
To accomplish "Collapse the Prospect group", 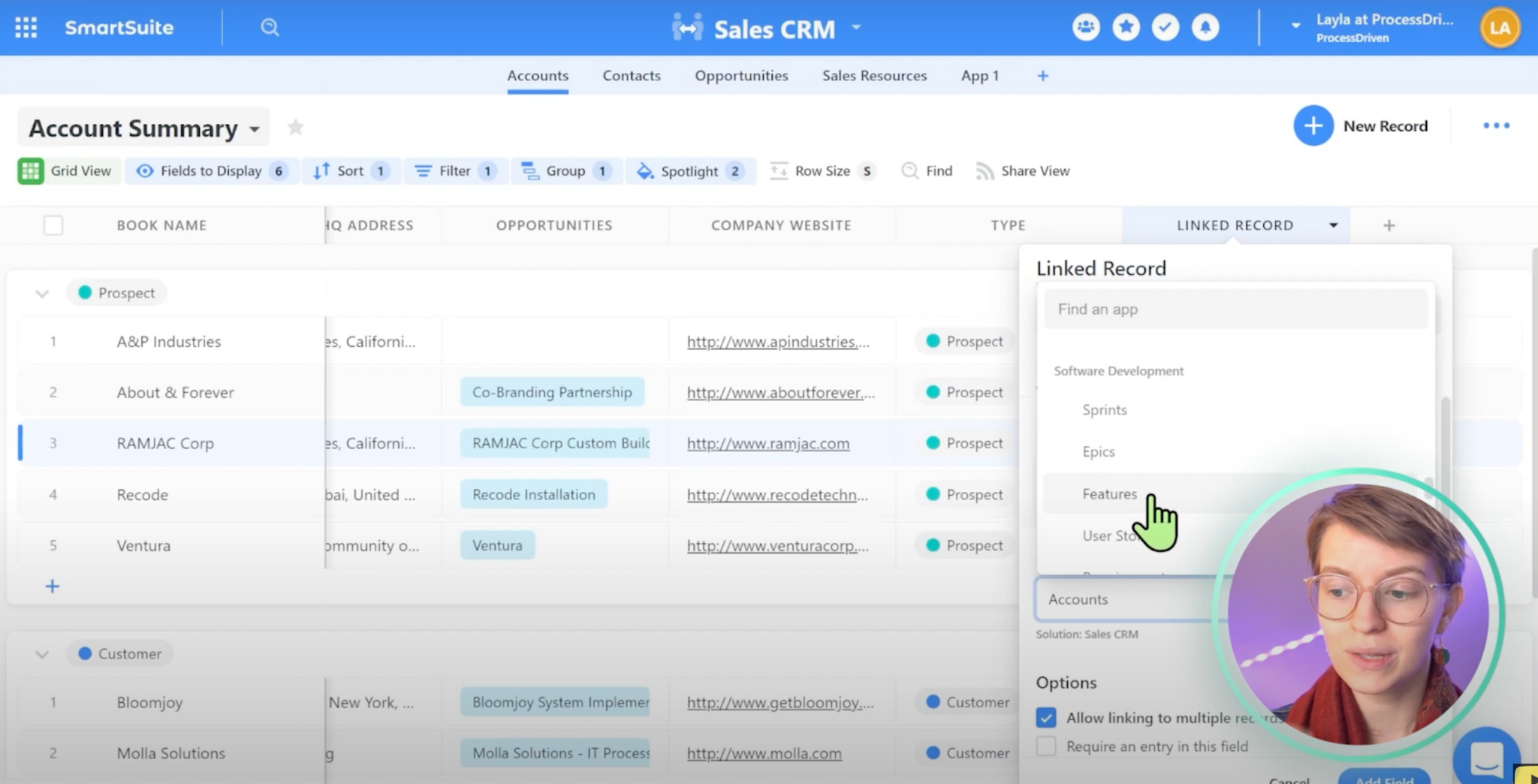I will coord(42,294).
